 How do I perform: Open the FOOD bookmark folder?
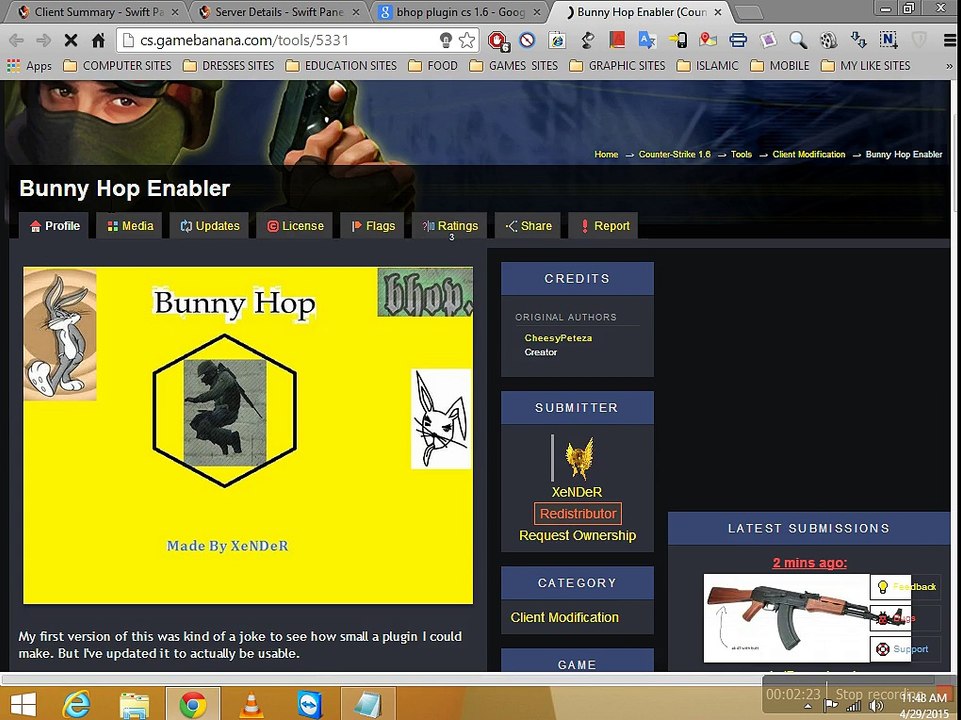pos(433,66)
